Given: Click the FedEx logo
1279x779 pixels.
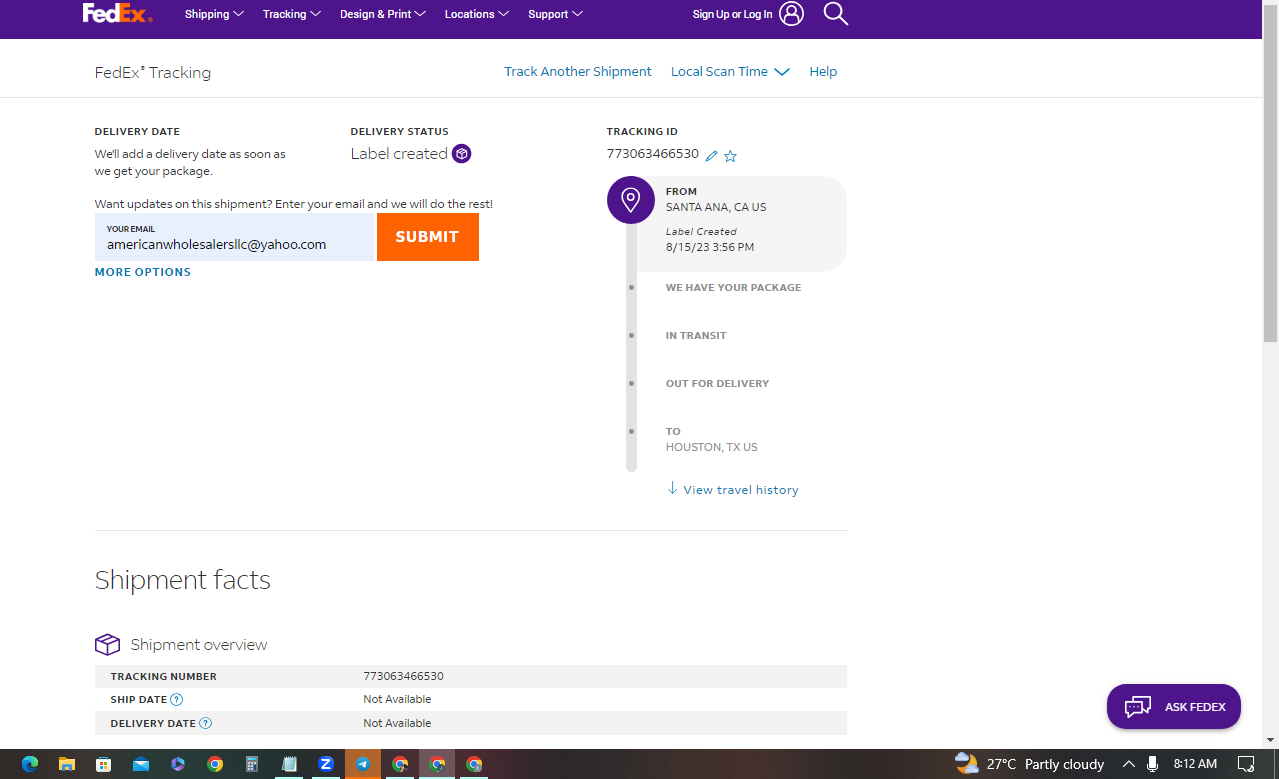Looking at the screenshot, I should pos(117,13).
